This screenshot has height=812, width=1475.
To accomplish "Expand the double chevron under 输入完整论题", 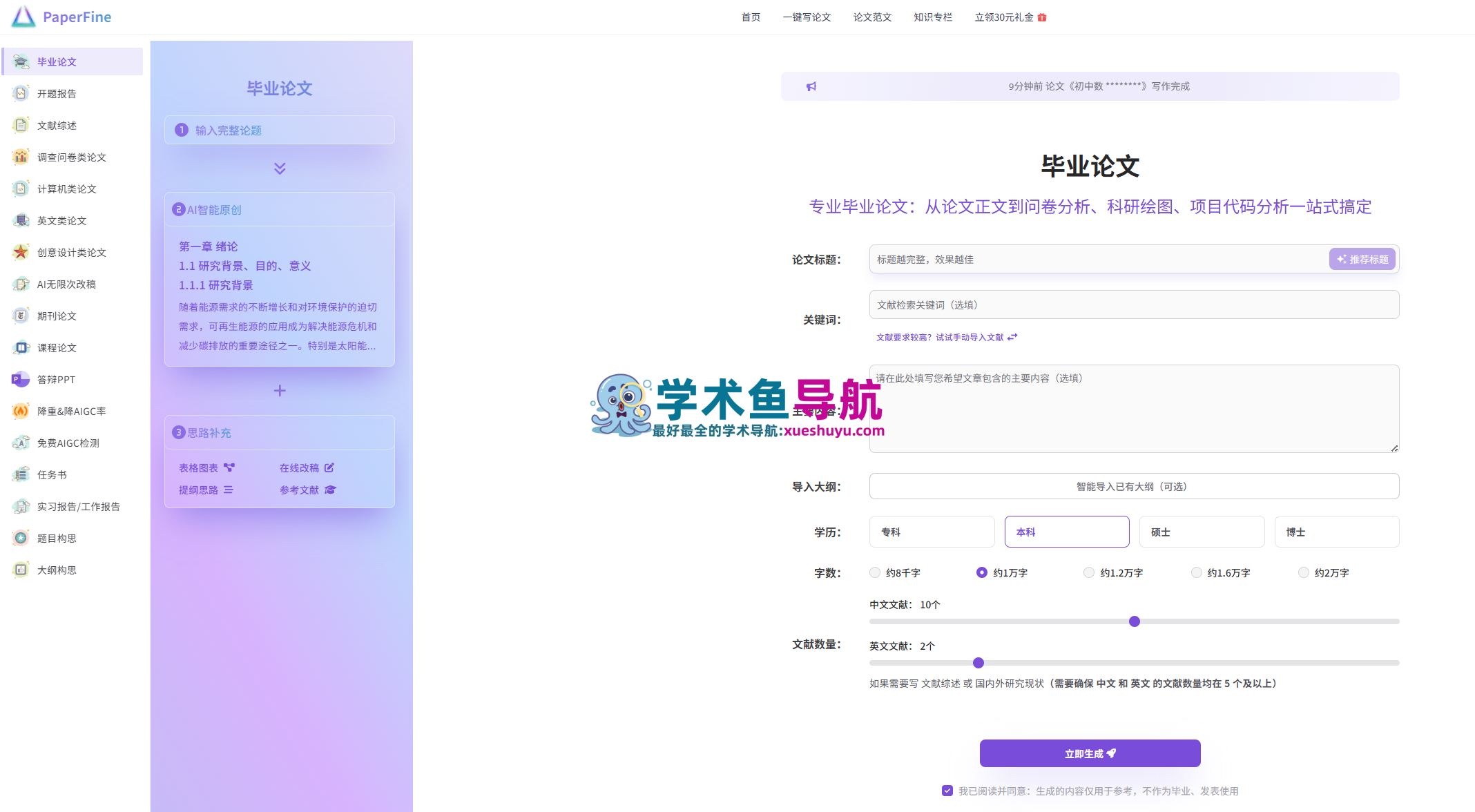I will pos(280,168).
